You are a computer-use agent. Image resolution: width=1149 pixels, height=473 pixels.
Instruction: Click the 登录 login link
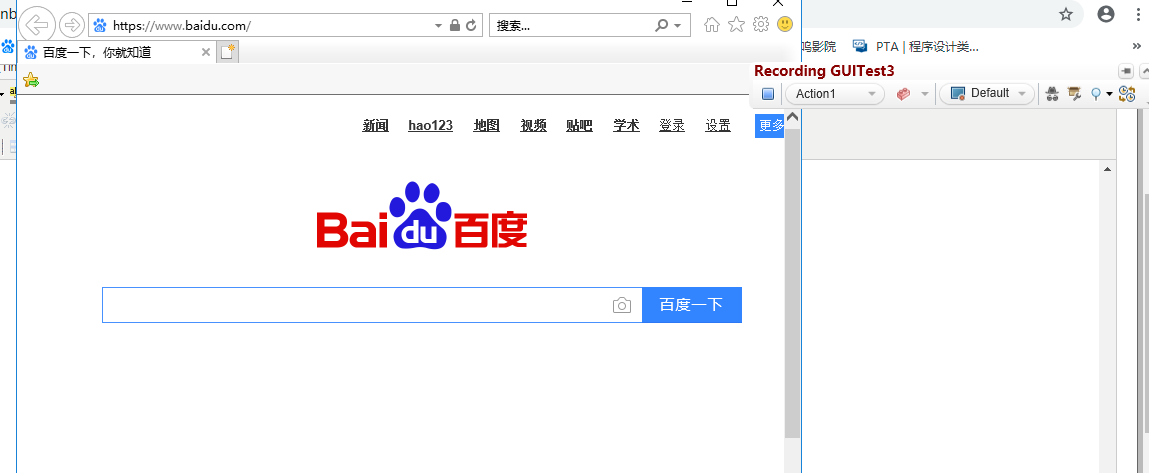coord(672,125)
